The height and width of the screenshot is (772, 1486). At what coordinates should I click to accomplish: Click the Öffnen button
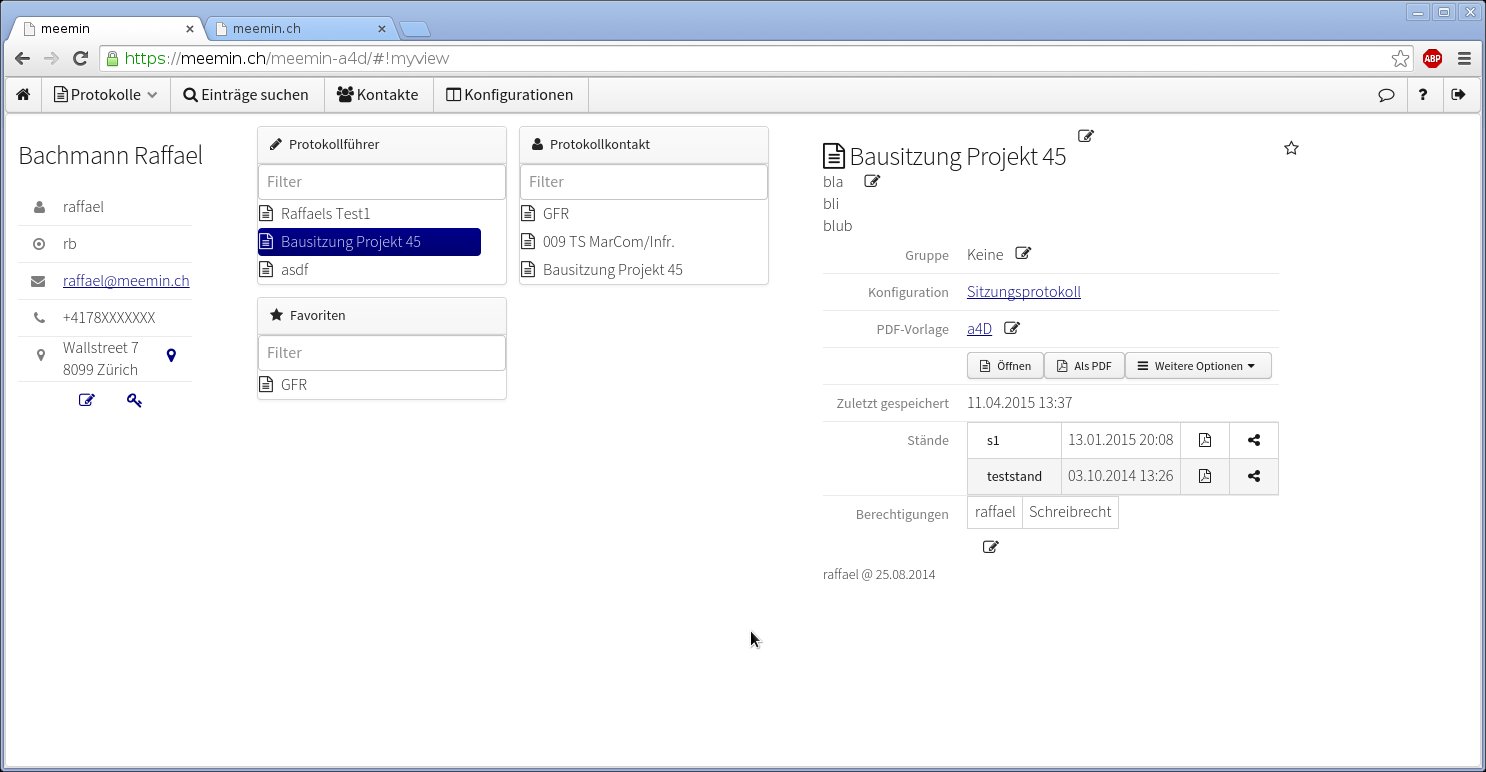[1005, 366]
